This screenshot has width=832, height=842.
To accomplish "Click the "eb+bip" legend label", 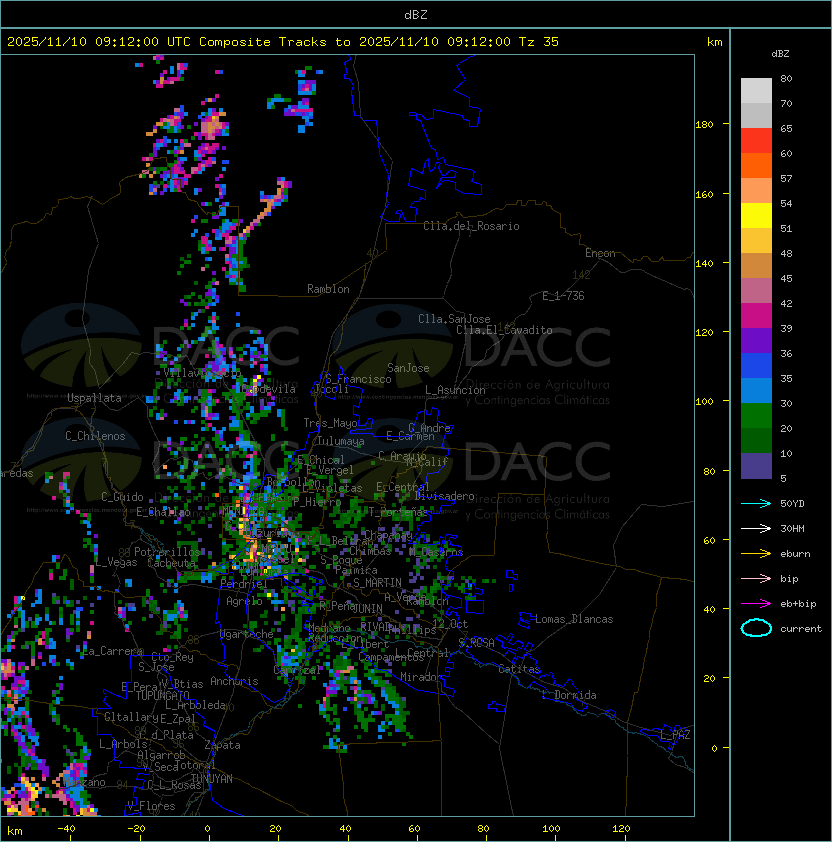I will (x=798, y=604).
